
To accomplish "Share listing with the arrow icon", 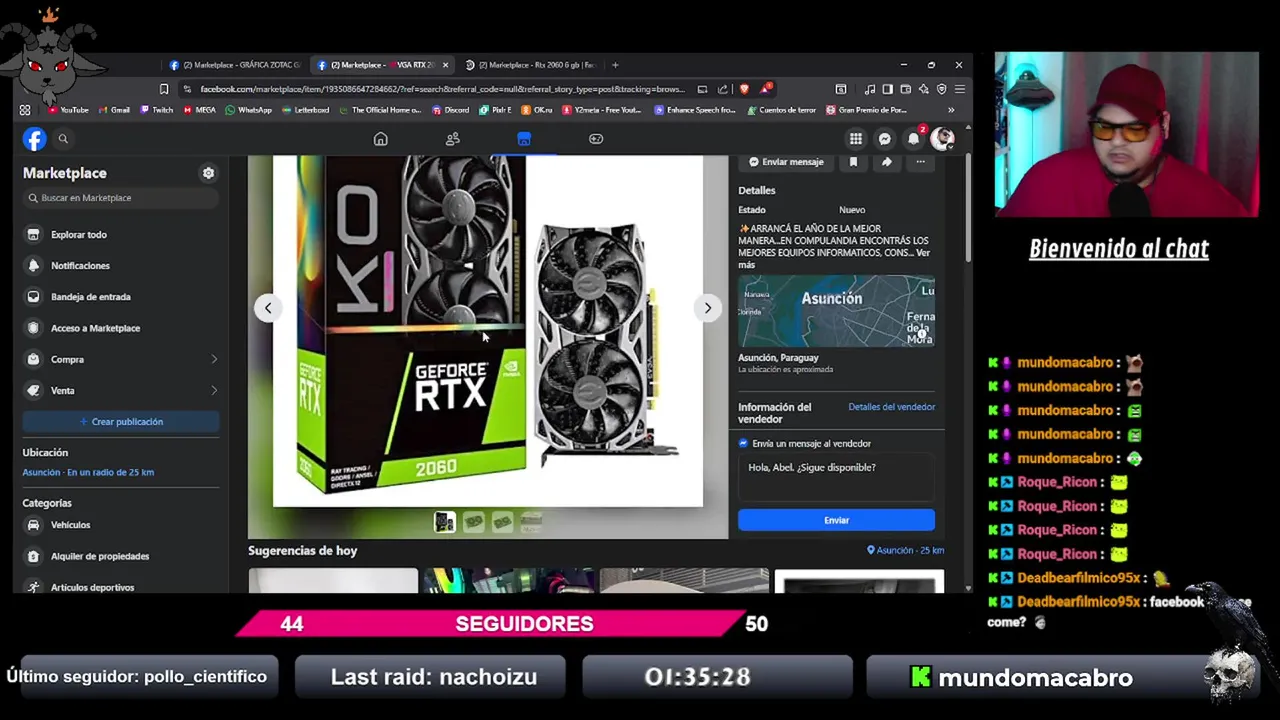I will (x=886, y=162).
